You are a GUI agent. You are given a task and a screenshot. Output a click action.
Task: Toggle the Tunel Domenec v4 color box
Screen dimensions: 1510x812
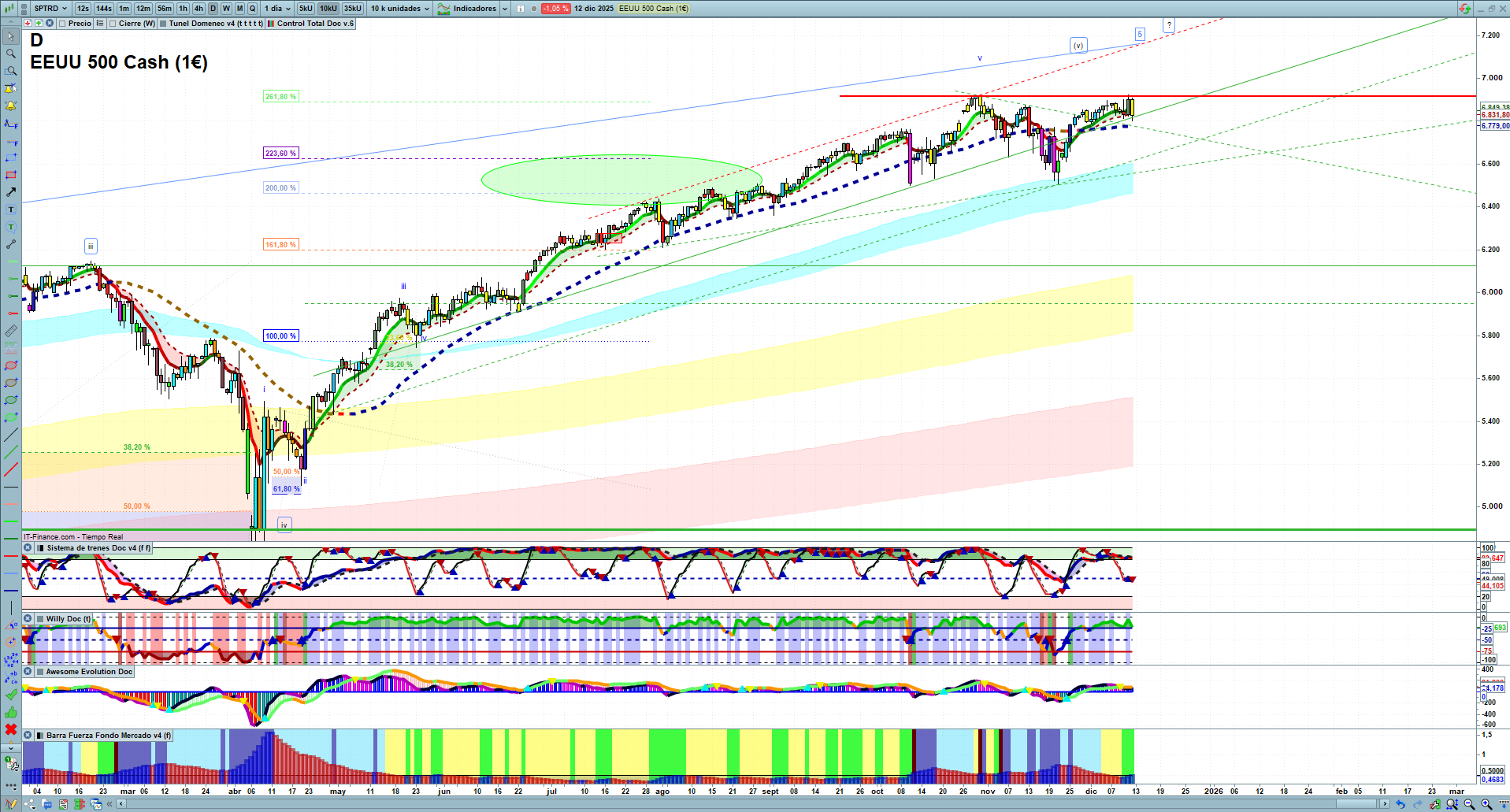tap(163, 24)
